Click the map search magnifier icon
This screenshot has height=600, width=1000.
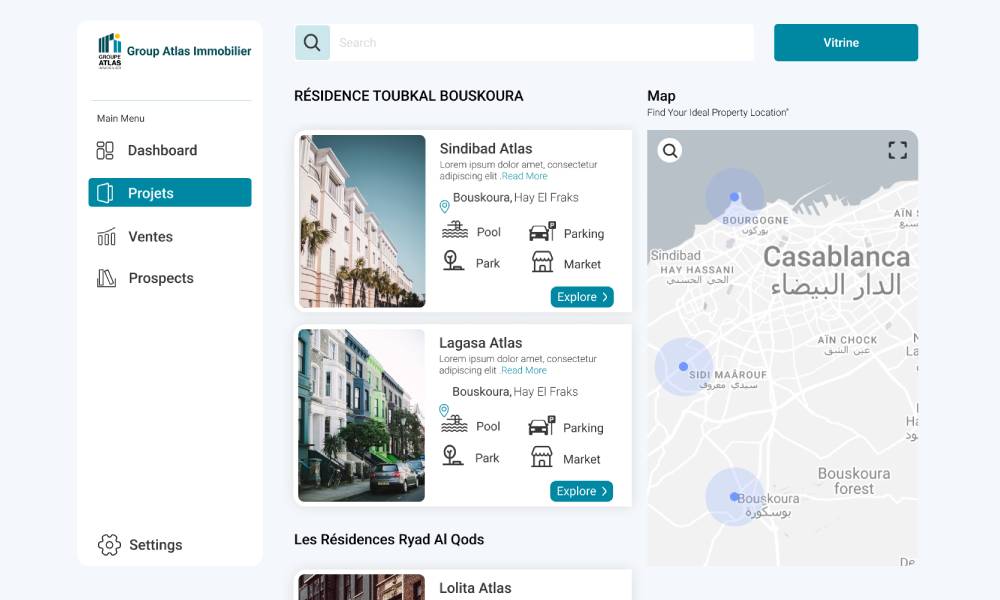click(670, 150)
